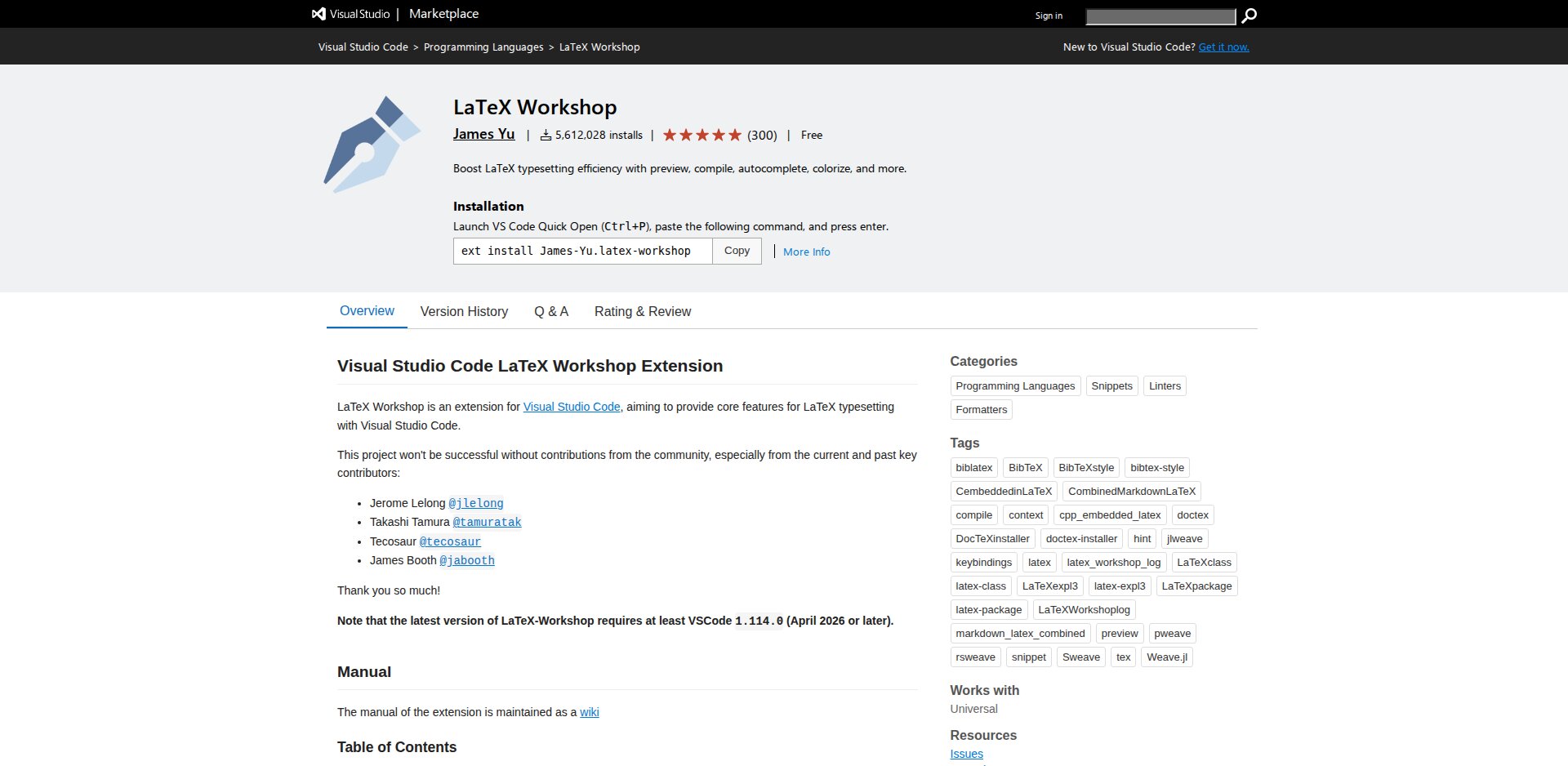The width and height of the screenshot is (1568, 766).
Task: Select Formatters category
Action: click(x=982, y=410)
